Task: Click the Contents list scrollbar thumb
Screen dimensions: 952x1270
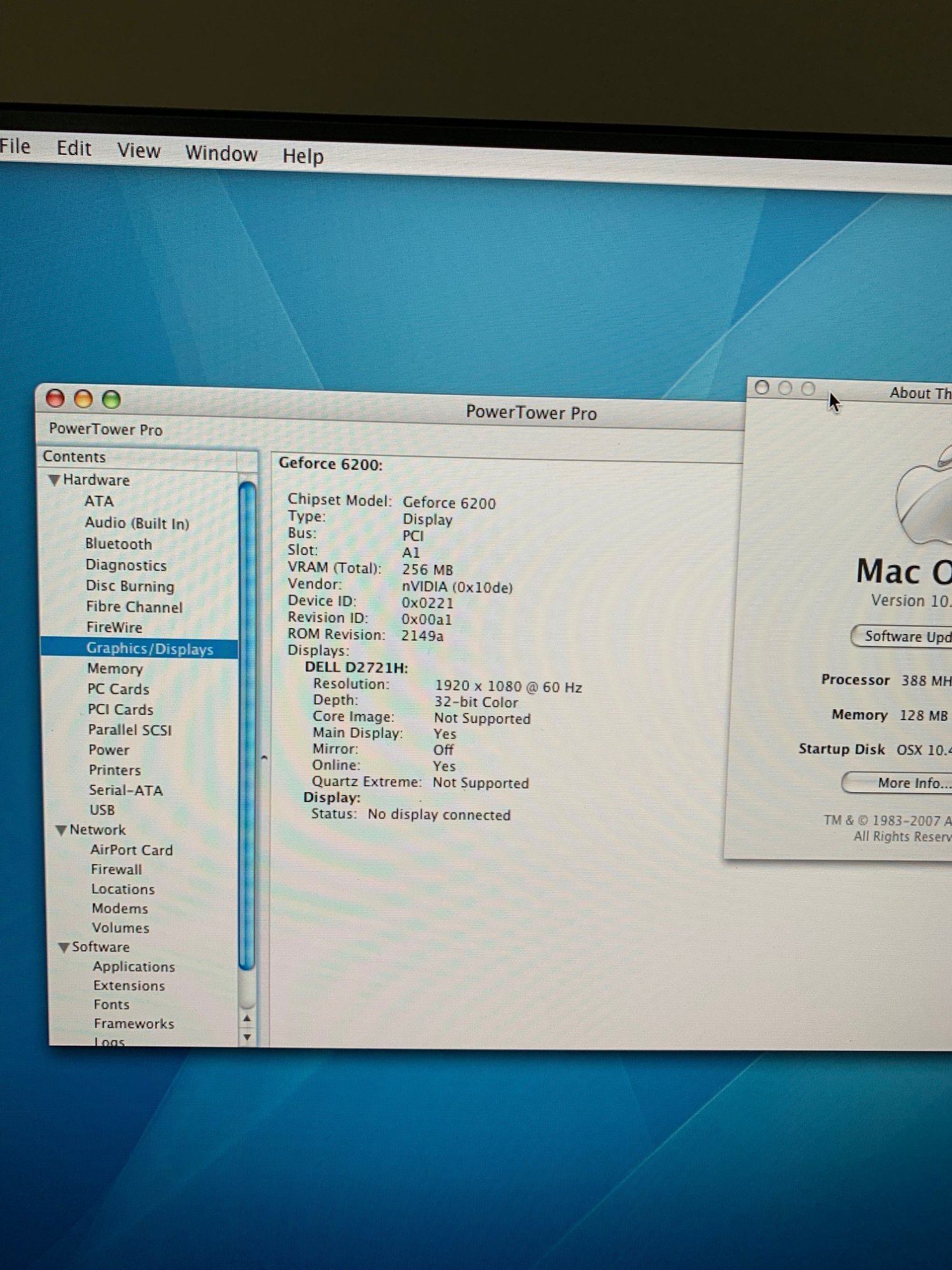Action: click(248, 725)
